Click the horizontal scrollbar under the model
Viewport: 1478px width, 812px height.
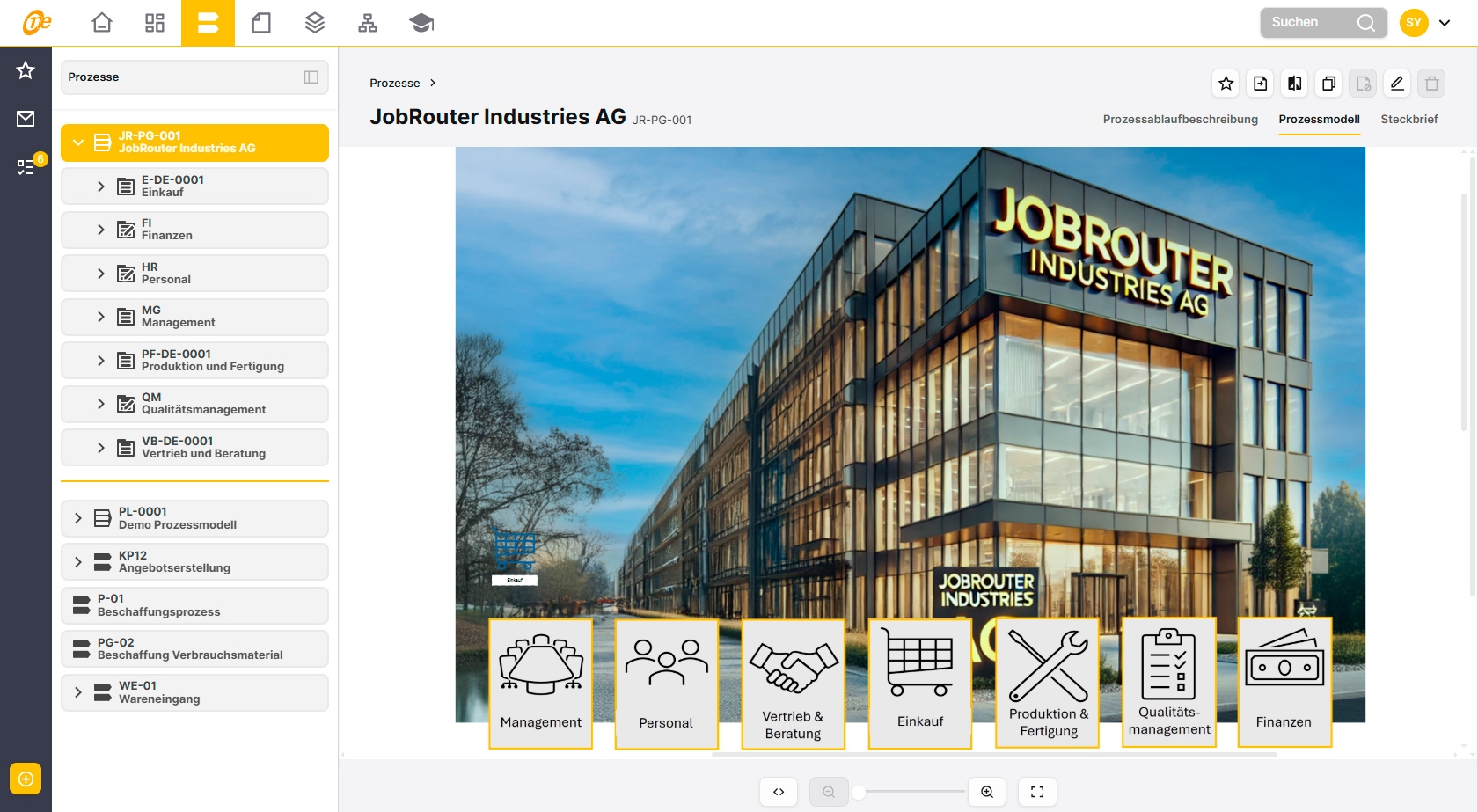point(994,755)
